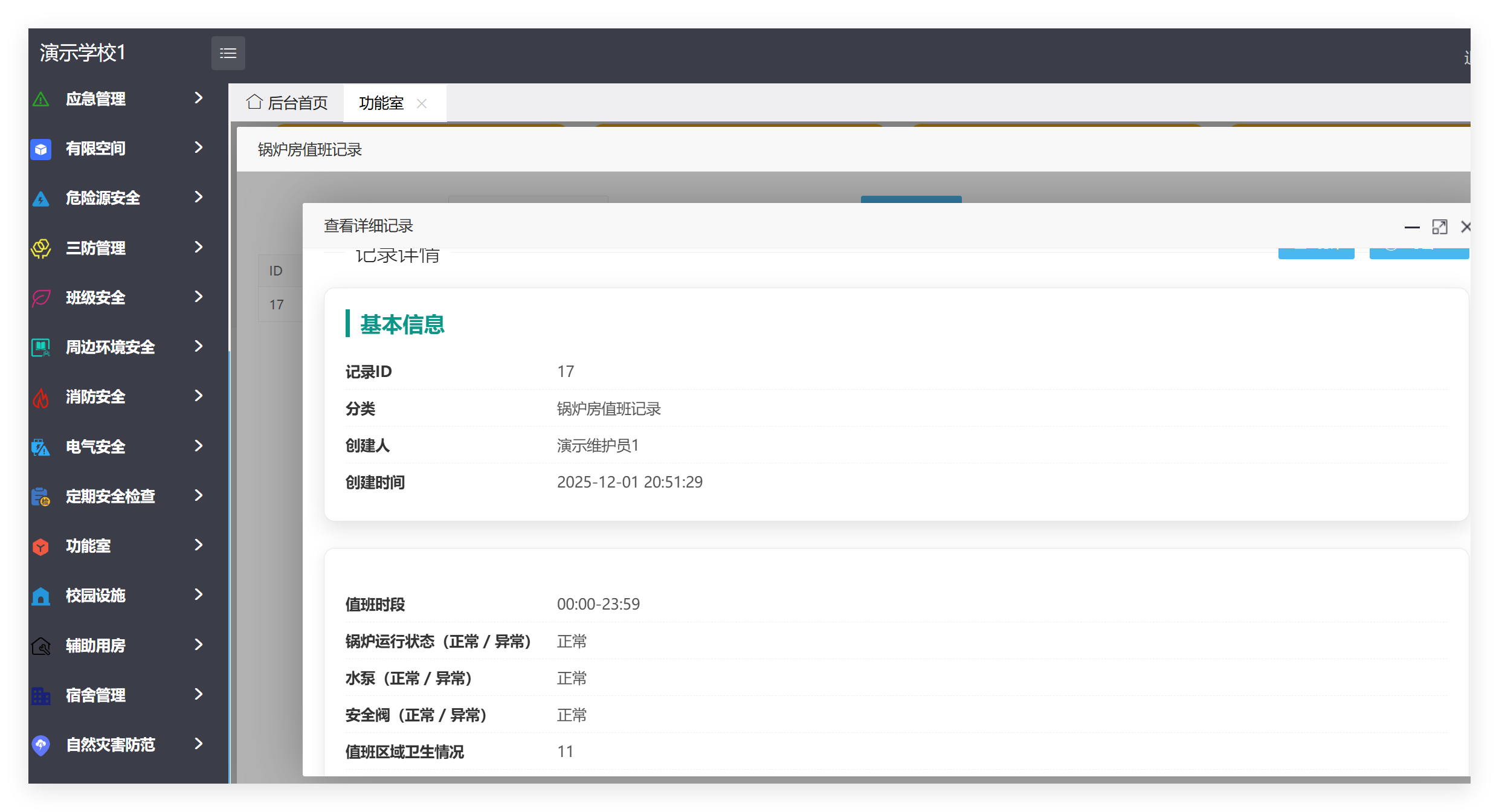The image size is (1499, 812).
Task: Expand the 三防管理 menu chevron
Action: click(199, 248)
